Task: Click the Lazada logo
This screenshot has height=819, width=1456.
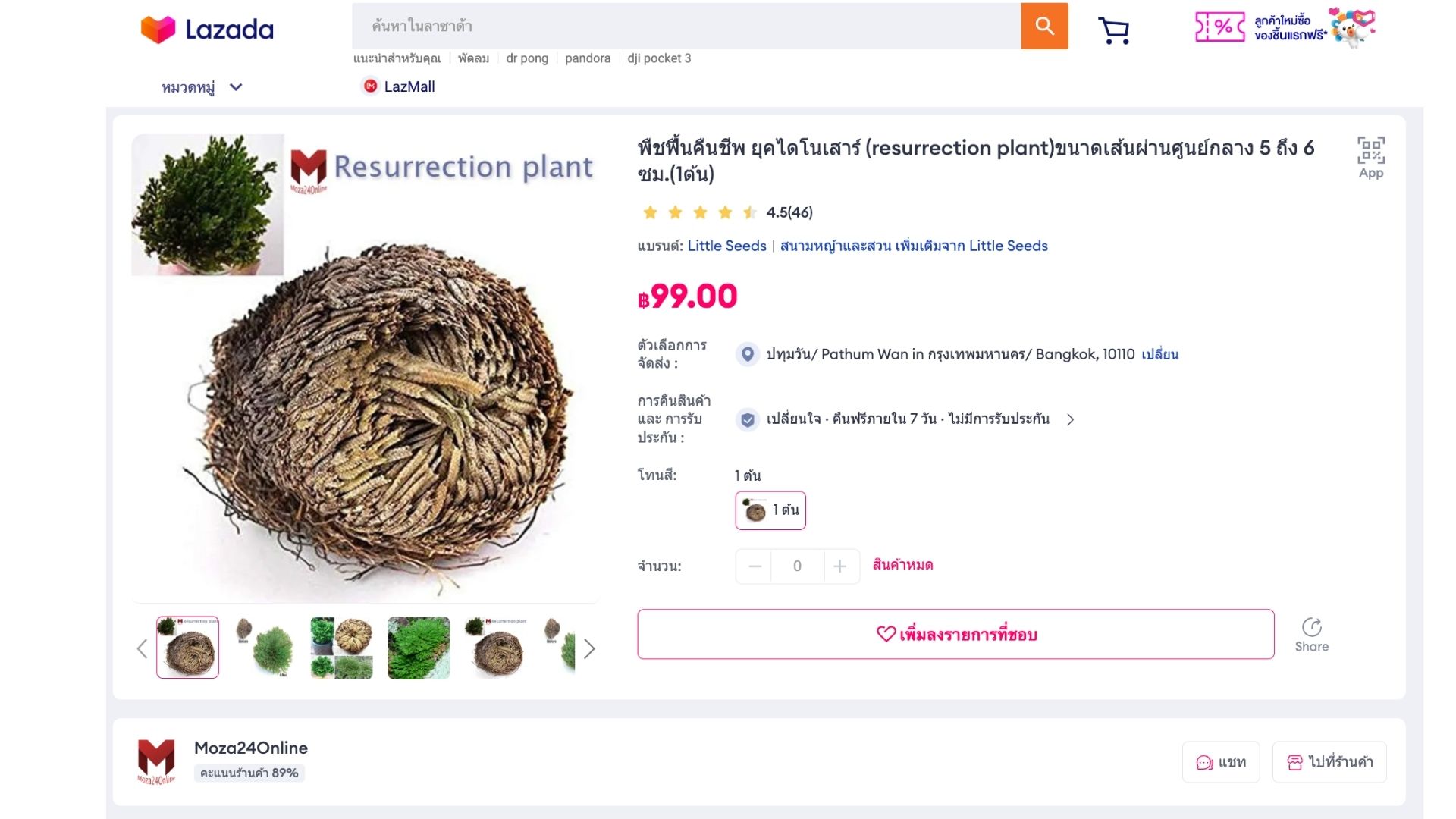Action: click(207, 30)
